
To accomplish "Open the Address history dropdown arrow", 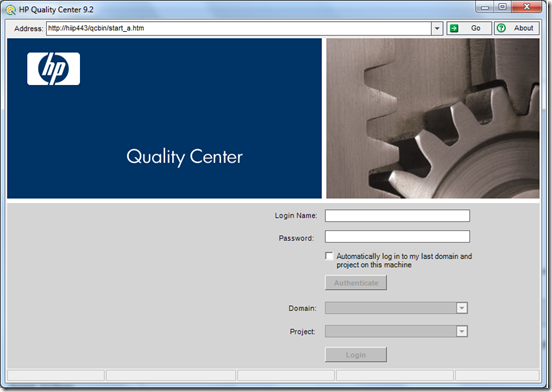I will pos(437,28).
